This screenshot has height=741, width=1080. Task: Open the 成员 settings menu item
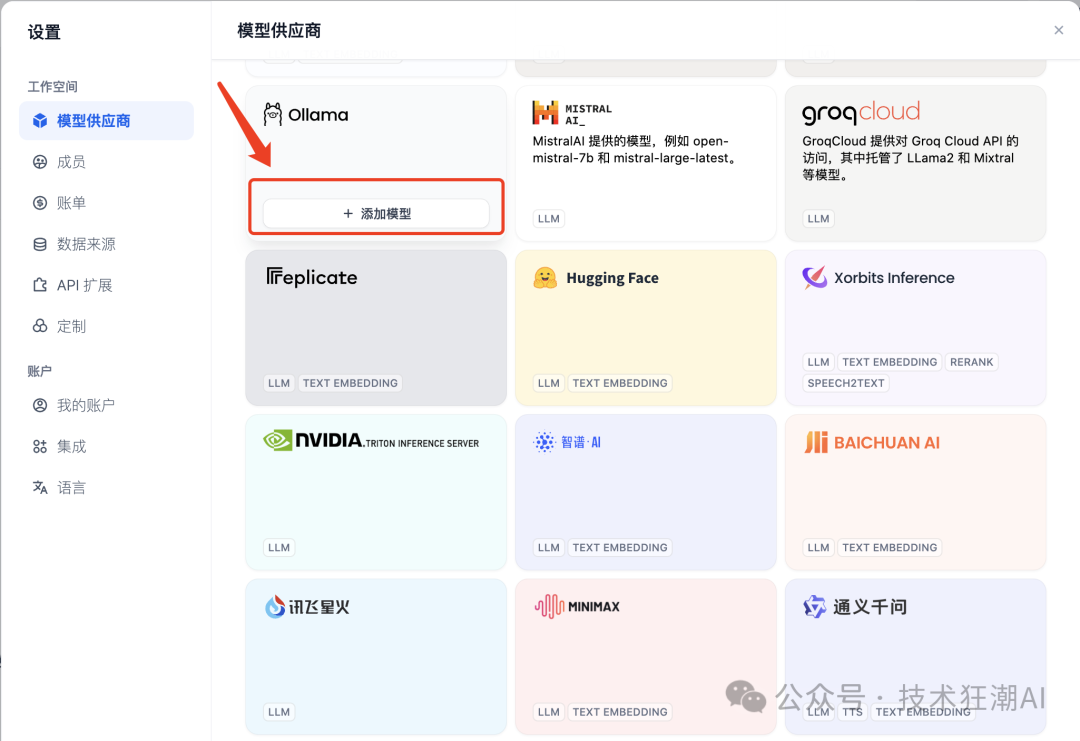71,162
